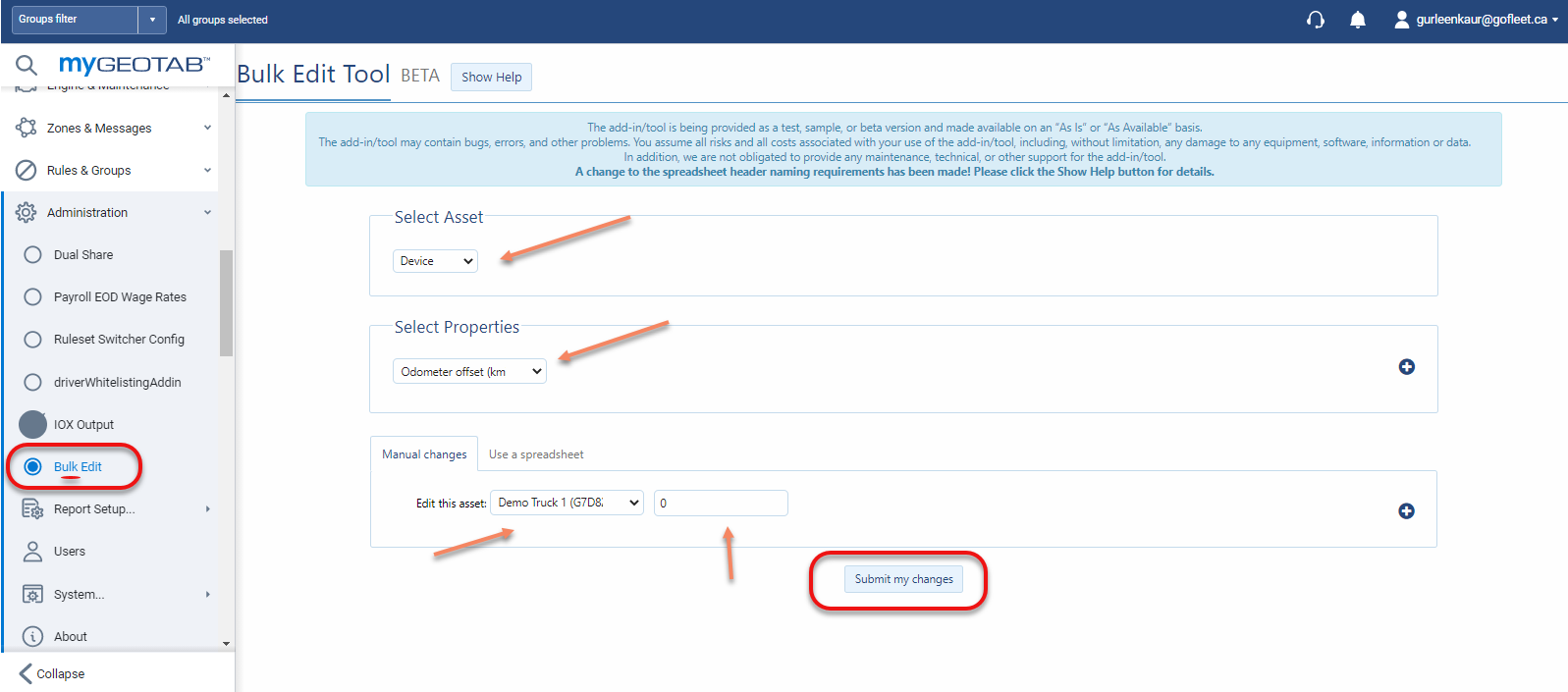Click the odometer value input field
The image size is (1568, 692).
coord(721,503)
